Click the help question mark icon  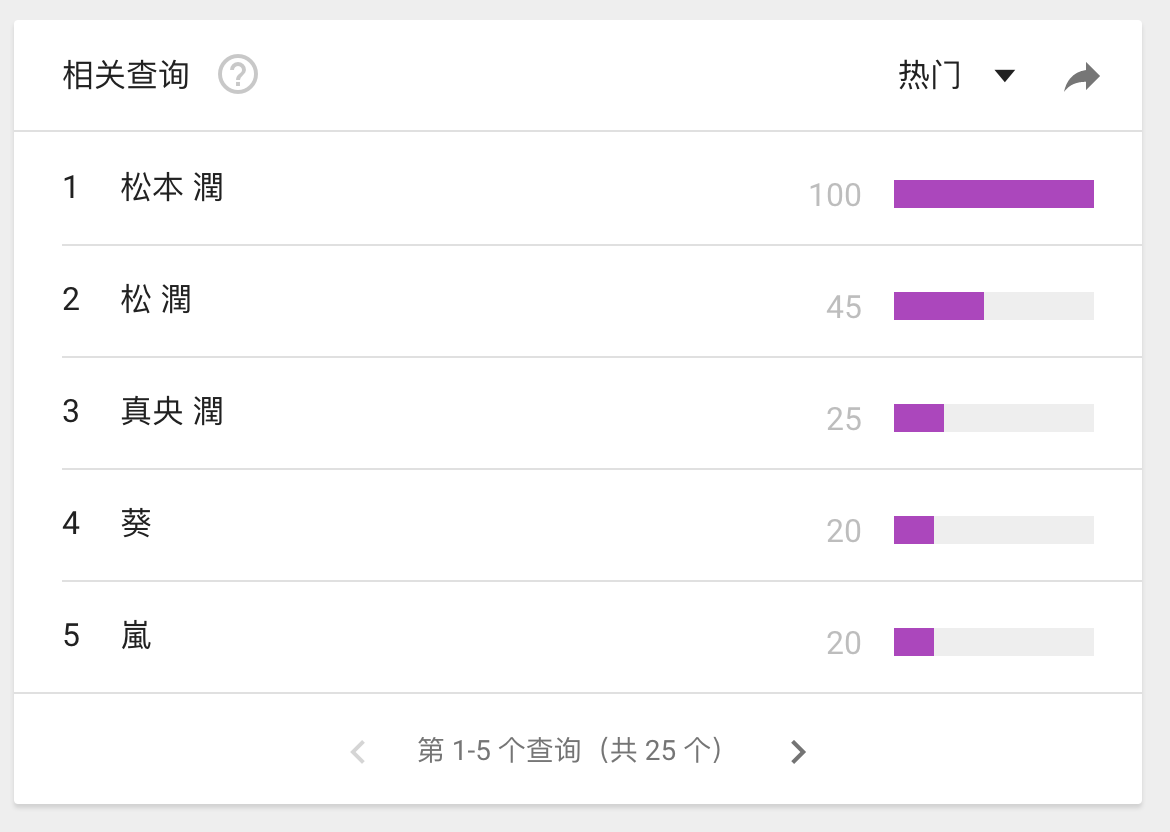coord(238,75)
